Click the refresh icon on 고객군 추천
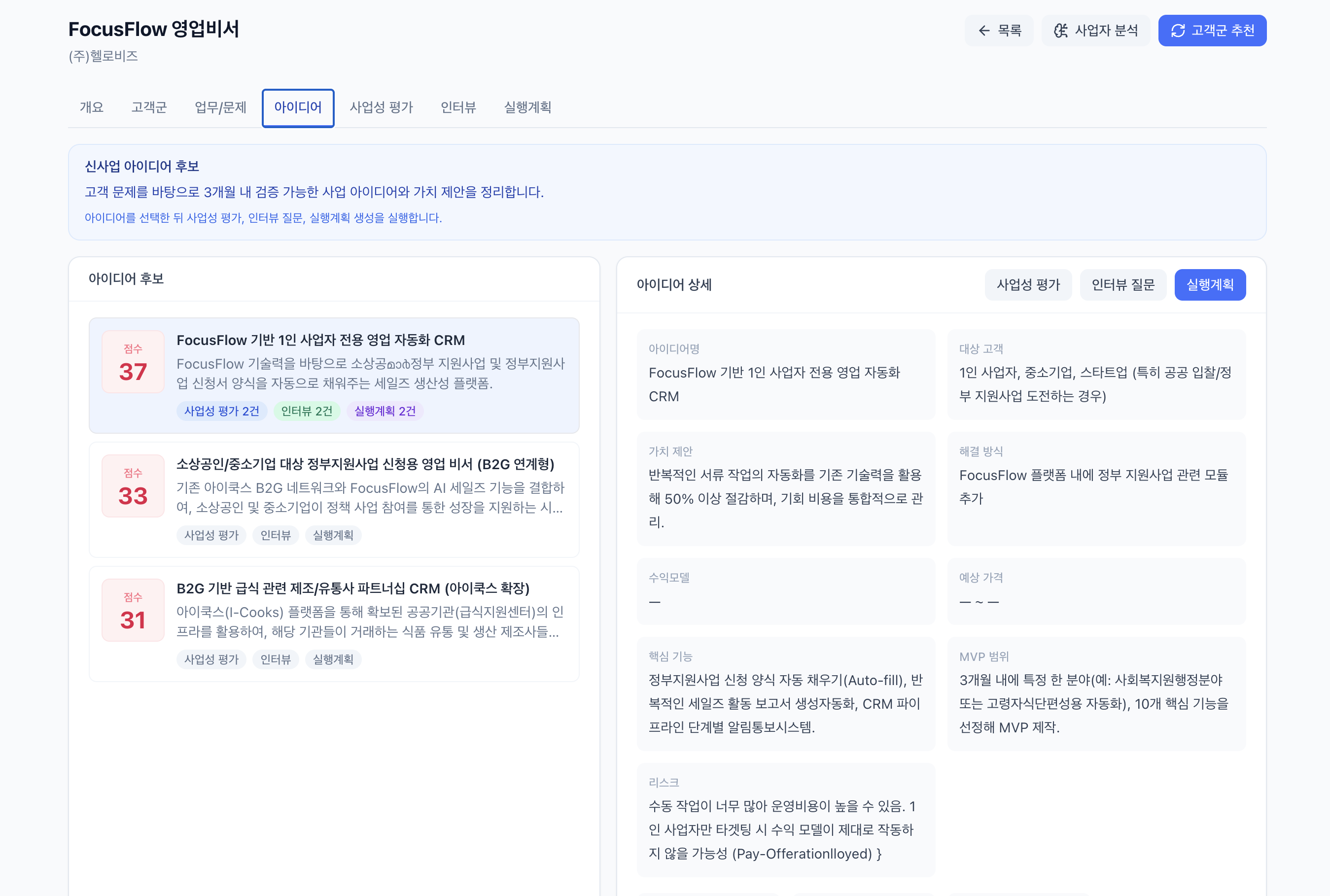1330x896 pixels. click(1178, 31)
